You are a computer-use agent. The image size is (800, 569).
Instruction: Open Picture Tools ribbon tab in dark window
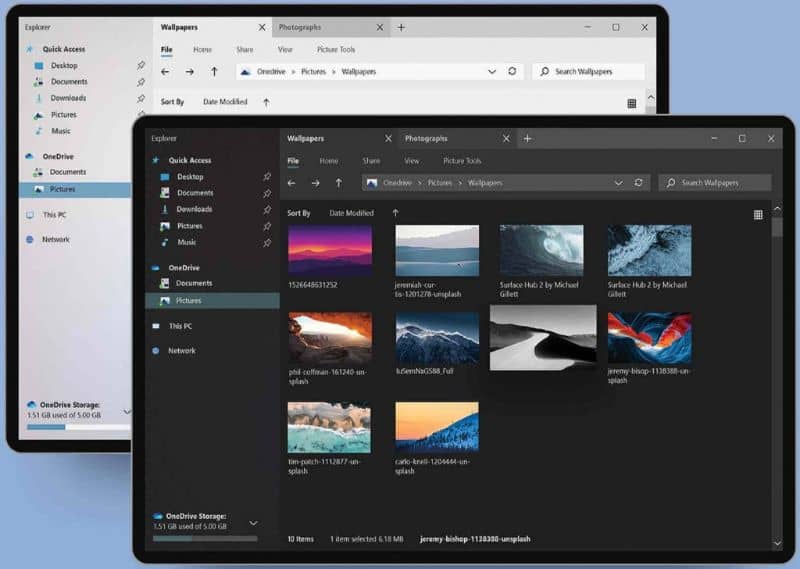pyautogui.click(x=462, y=161)
